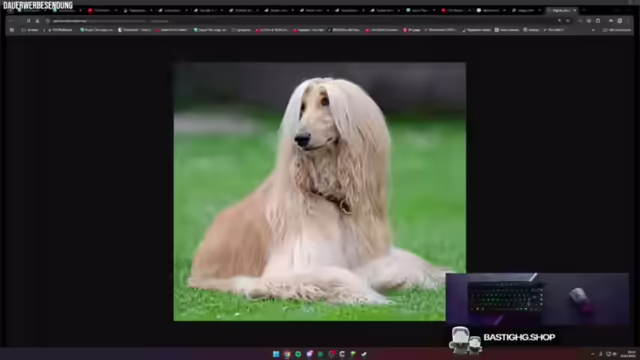Screen dimensions: 640x360
Task: Open a new browser tab
Action: pyautogui.click(x=584, y=10)
